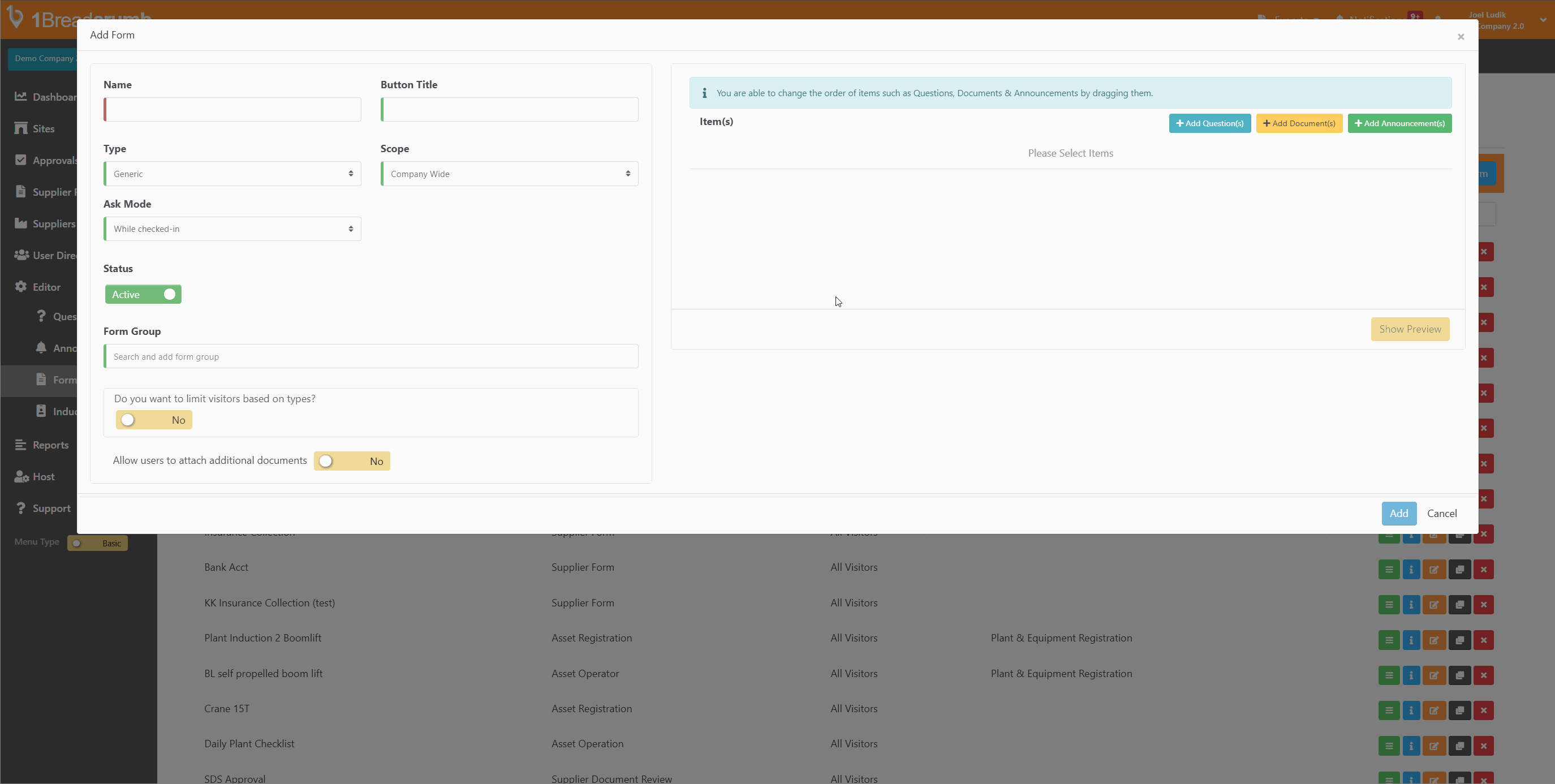The height and width of the screenshot is (784, 1555).
Task: Delete the SDS Approval form
Action: (x=1484, y=778)
